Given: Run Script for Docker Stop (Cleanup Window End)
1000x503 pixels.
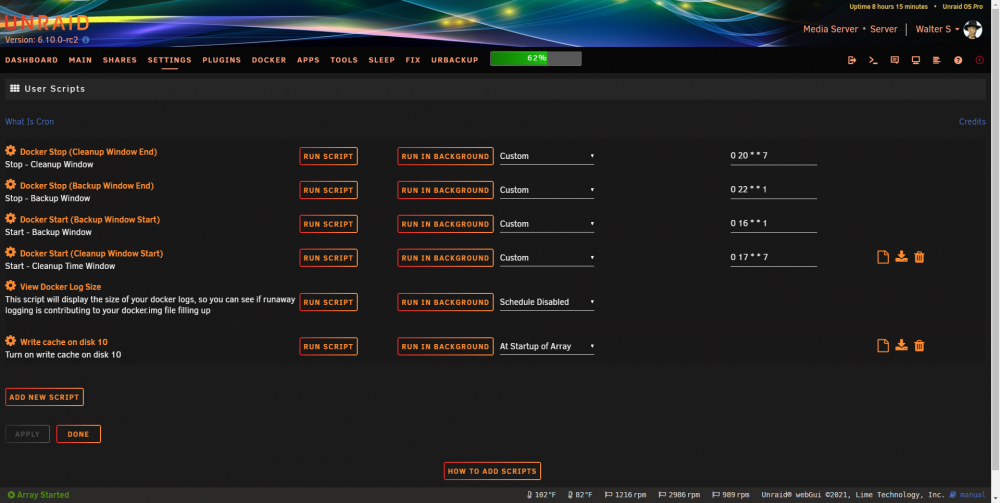Looking at the screenshot, I should tap(328, 156).
